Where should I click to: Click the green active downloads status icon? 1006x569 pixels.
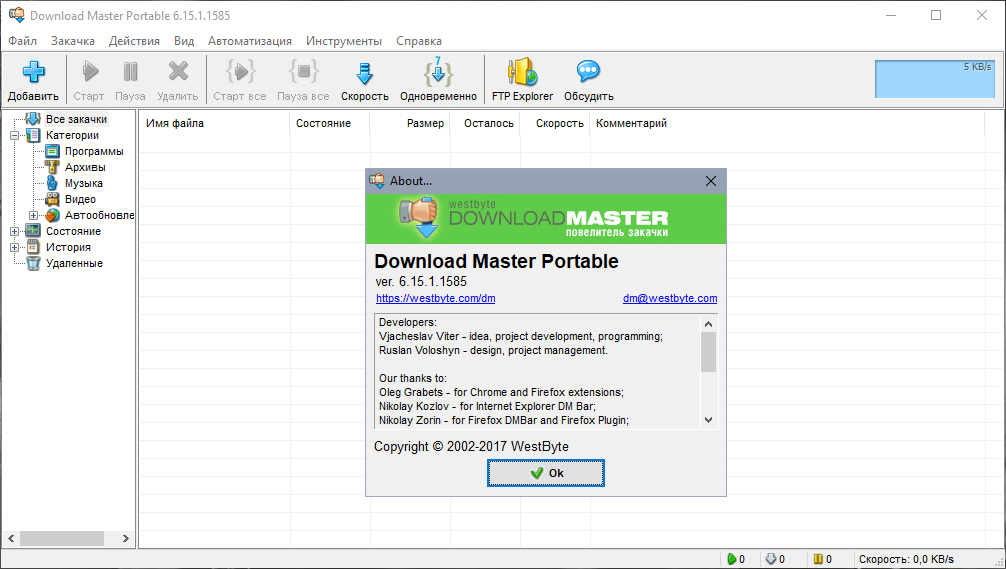[x=731, y=559]
